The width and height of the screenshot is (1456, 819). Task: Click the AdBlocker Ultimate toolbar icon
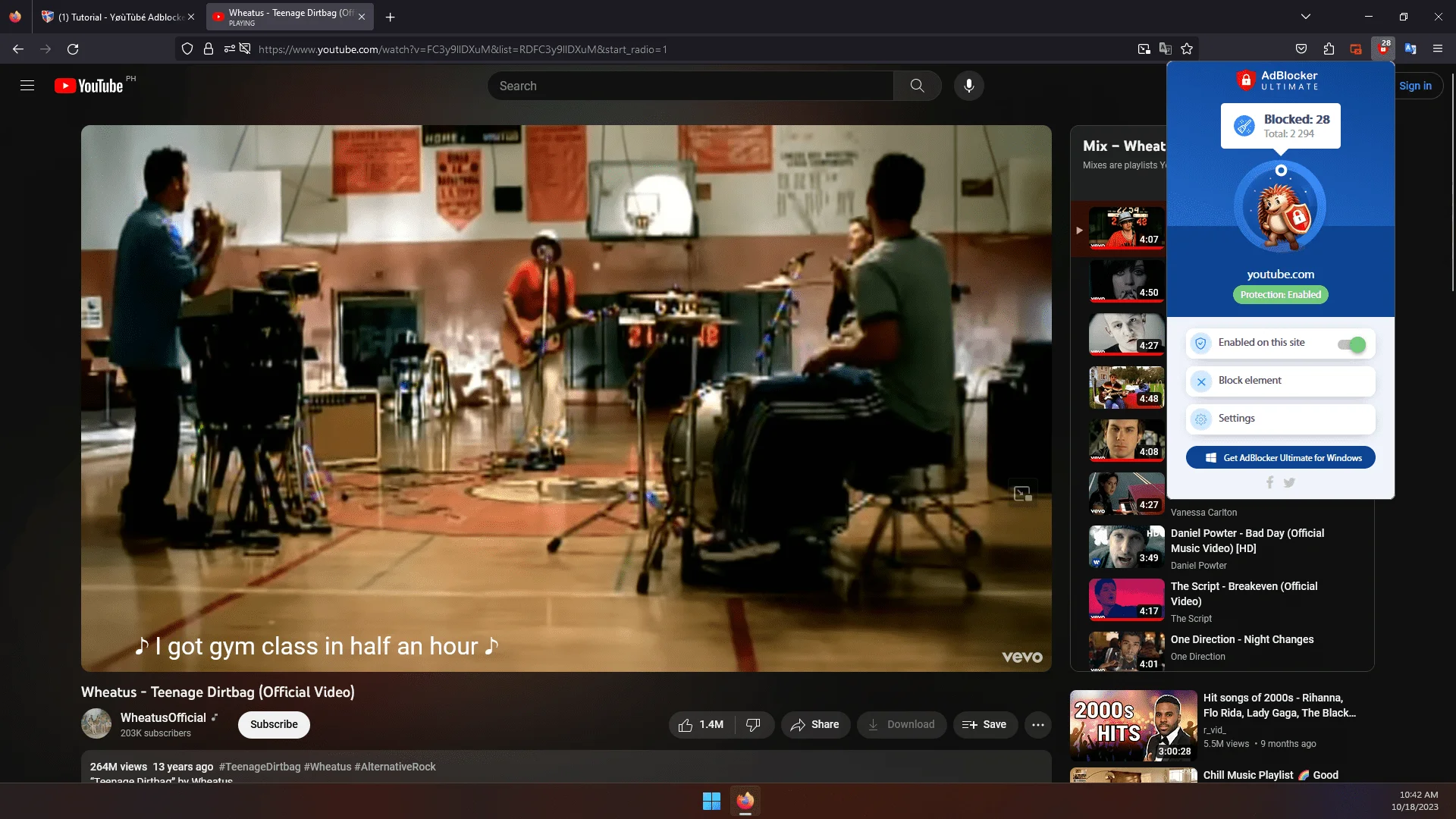(x=1383, y=49)
